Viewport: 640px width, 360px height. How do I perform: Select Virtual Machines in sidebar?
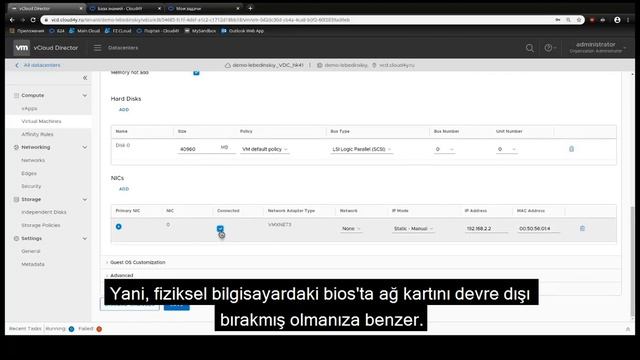[x=41, y=121]
